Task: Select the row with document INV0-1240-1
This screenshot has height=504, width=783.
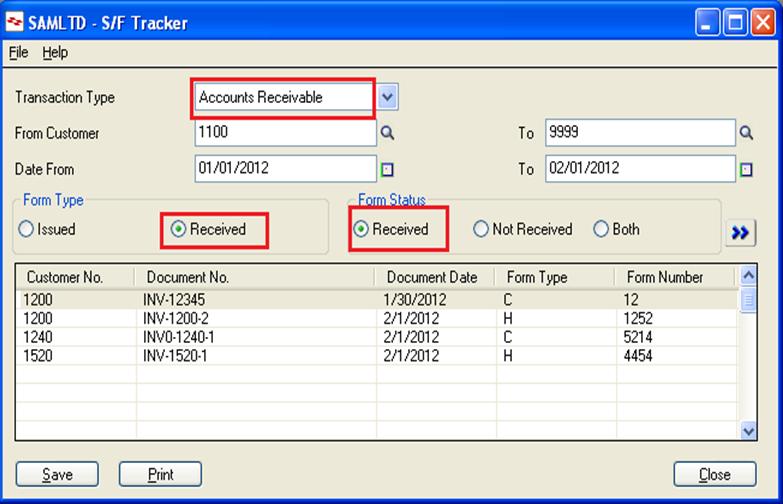Action: [377, 337]
